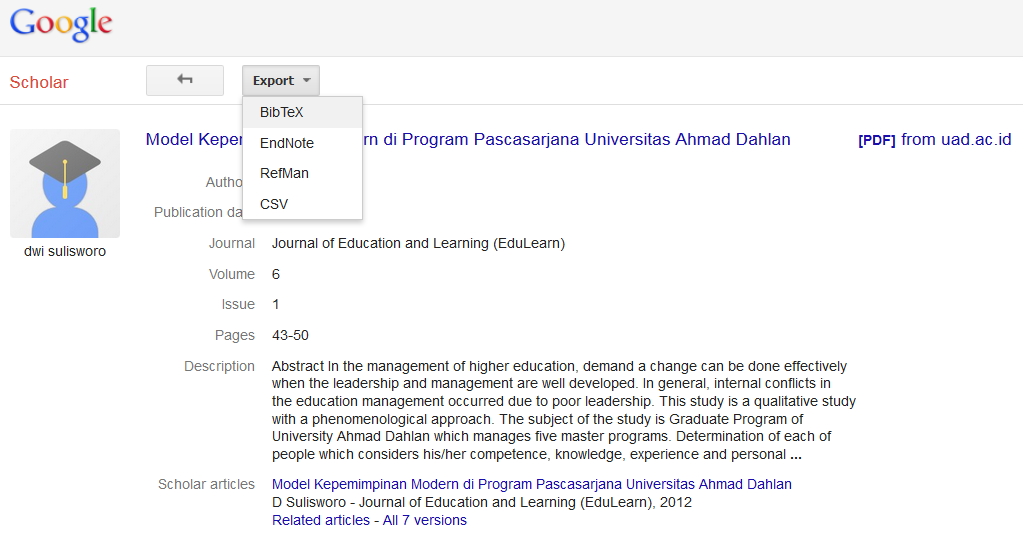Select RefMan export format
The height and width of the screenshot is (547, 1023).
[x=284, y=173]
